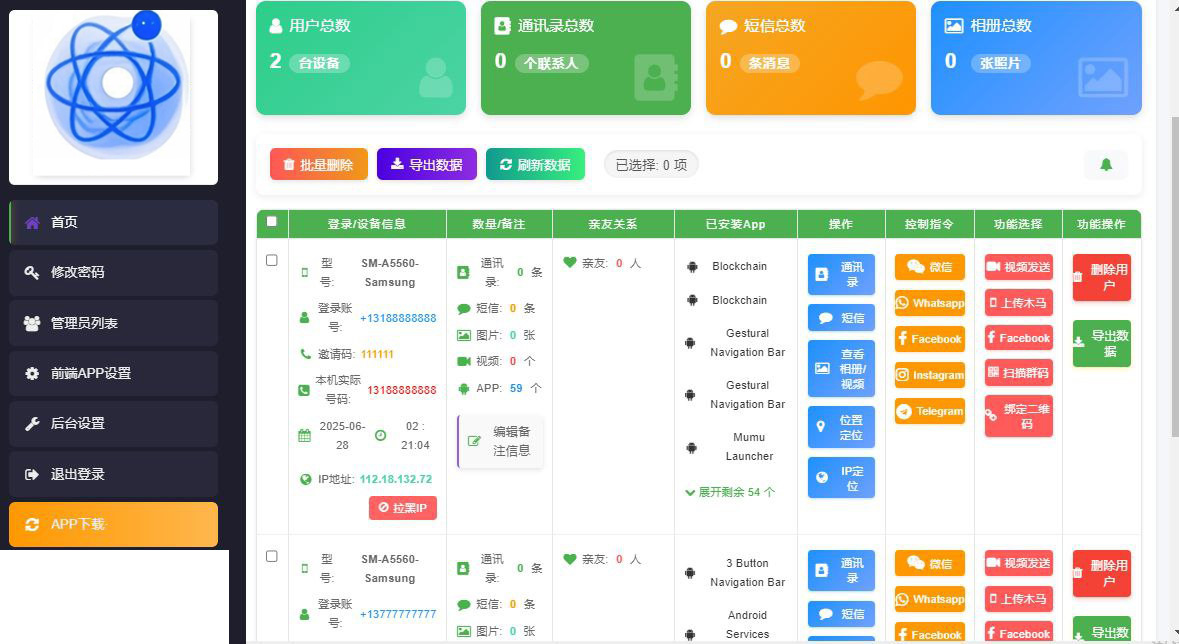The image size is (1179, 644).
Task: Expand 展开剩余 54 个 app list
Action: coord(730,492)
